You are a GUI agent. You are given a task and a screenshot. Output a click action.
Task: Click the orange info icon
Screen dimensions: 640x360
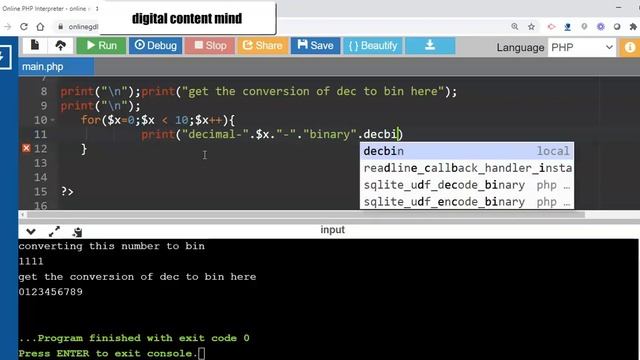point(630,47)
